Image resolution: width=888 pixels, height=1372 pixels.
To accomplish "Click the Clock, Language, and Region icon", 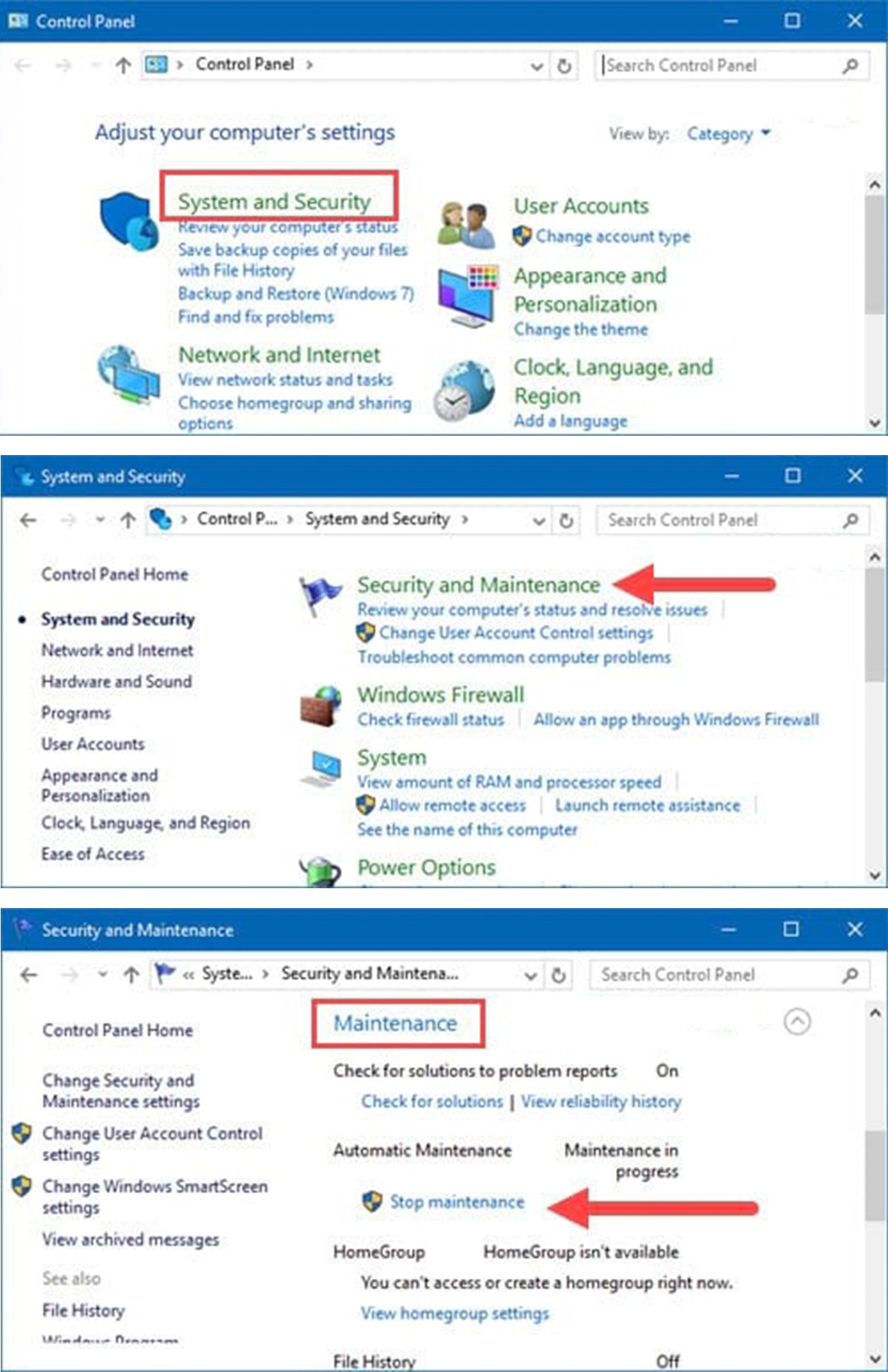I will click(x=464, y=390).
